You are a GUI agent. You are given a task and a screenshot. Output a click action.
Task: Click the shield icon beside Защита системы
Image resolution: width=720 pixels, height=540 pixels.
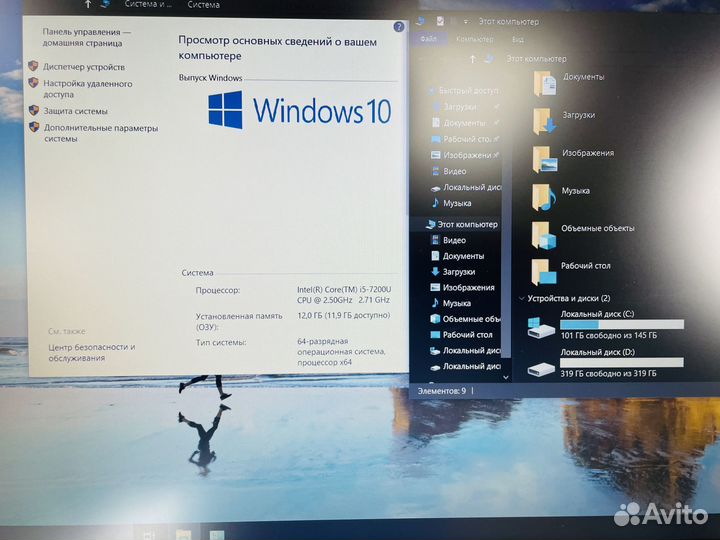[34, 110]
